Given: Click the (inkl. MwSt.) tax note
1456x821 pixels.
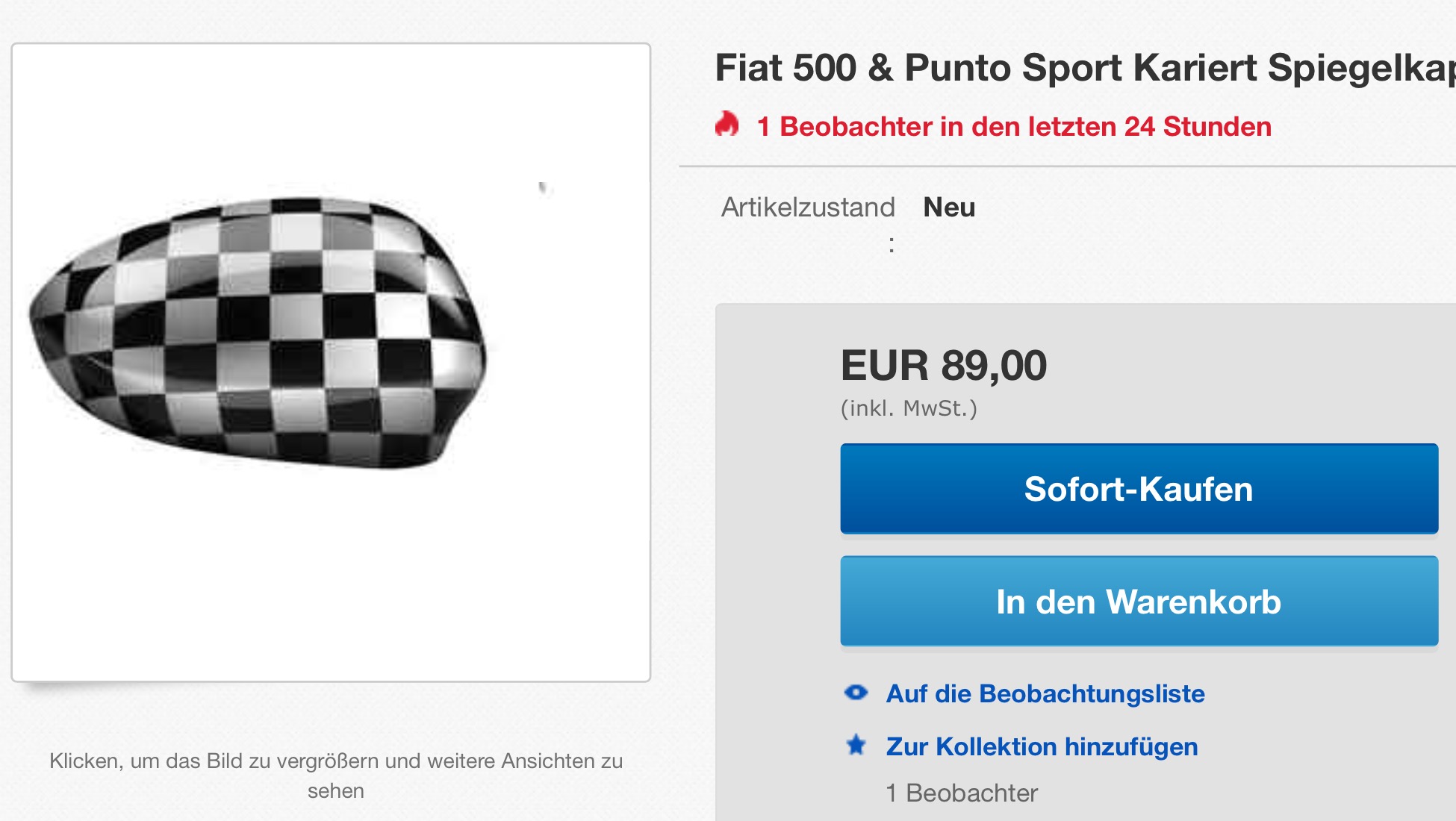Looking at the screenshot, I should 909,408.
